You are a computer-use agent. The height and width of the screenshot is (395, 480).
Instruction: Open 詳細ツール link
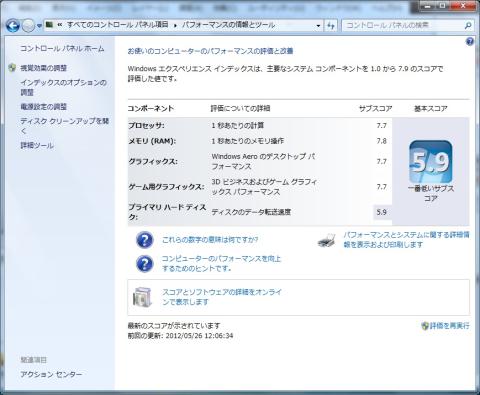tap(37, 145)
